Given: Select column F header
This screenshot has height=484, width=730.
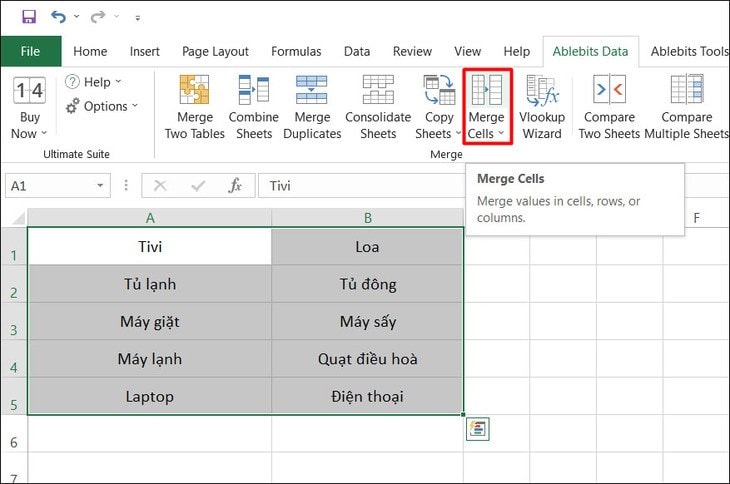Looking at the screenshot, I should [x=696, y=218].
